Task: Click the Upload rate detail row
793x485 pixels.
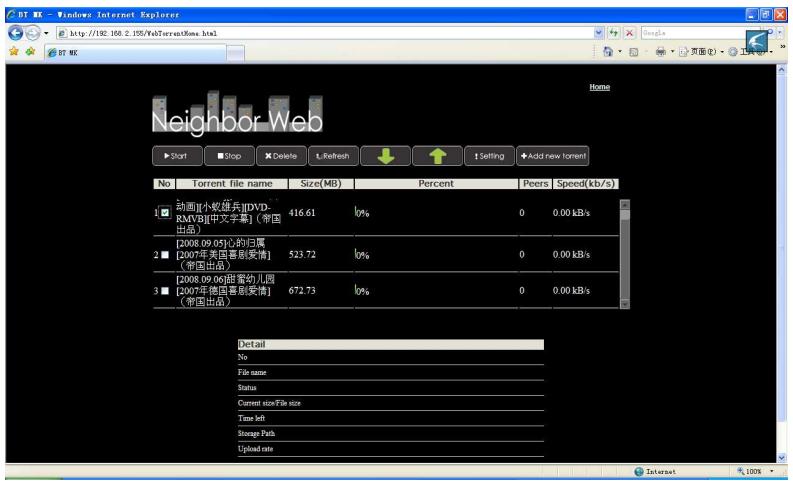Action: coord(390,449)
